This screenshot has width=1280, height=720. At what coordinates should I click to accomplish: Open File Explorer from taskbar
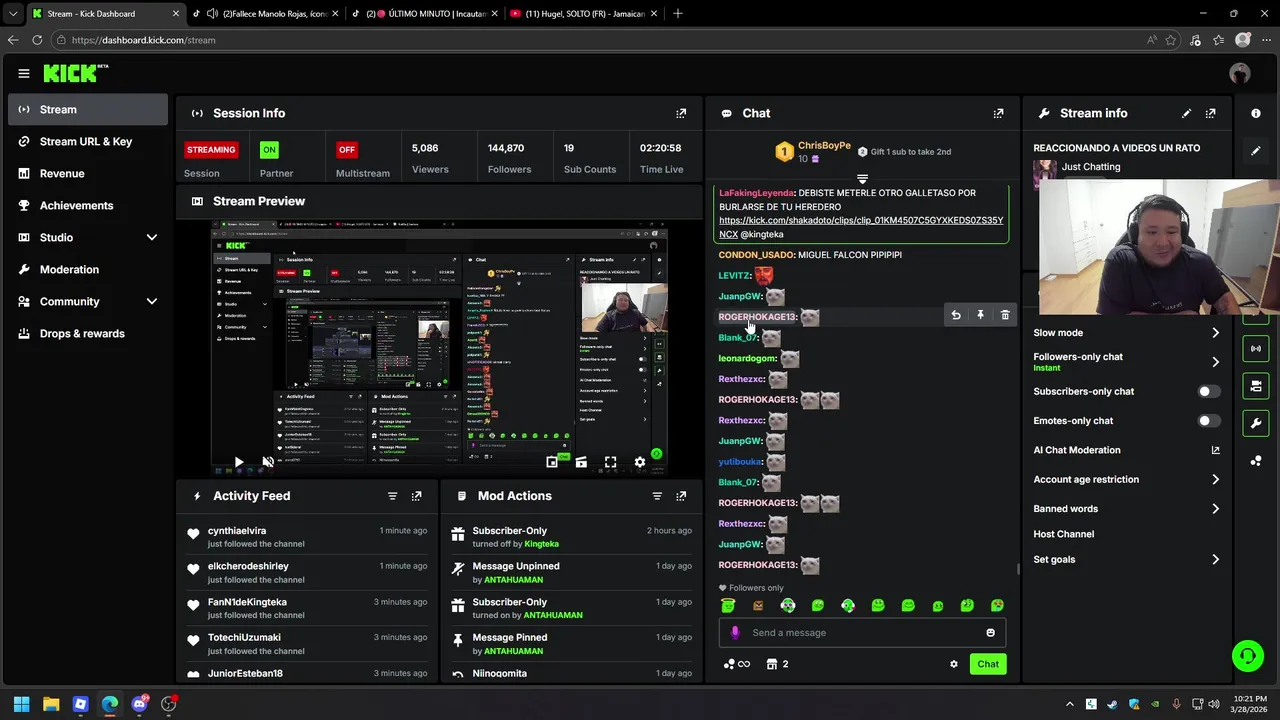tap(51, 704)
